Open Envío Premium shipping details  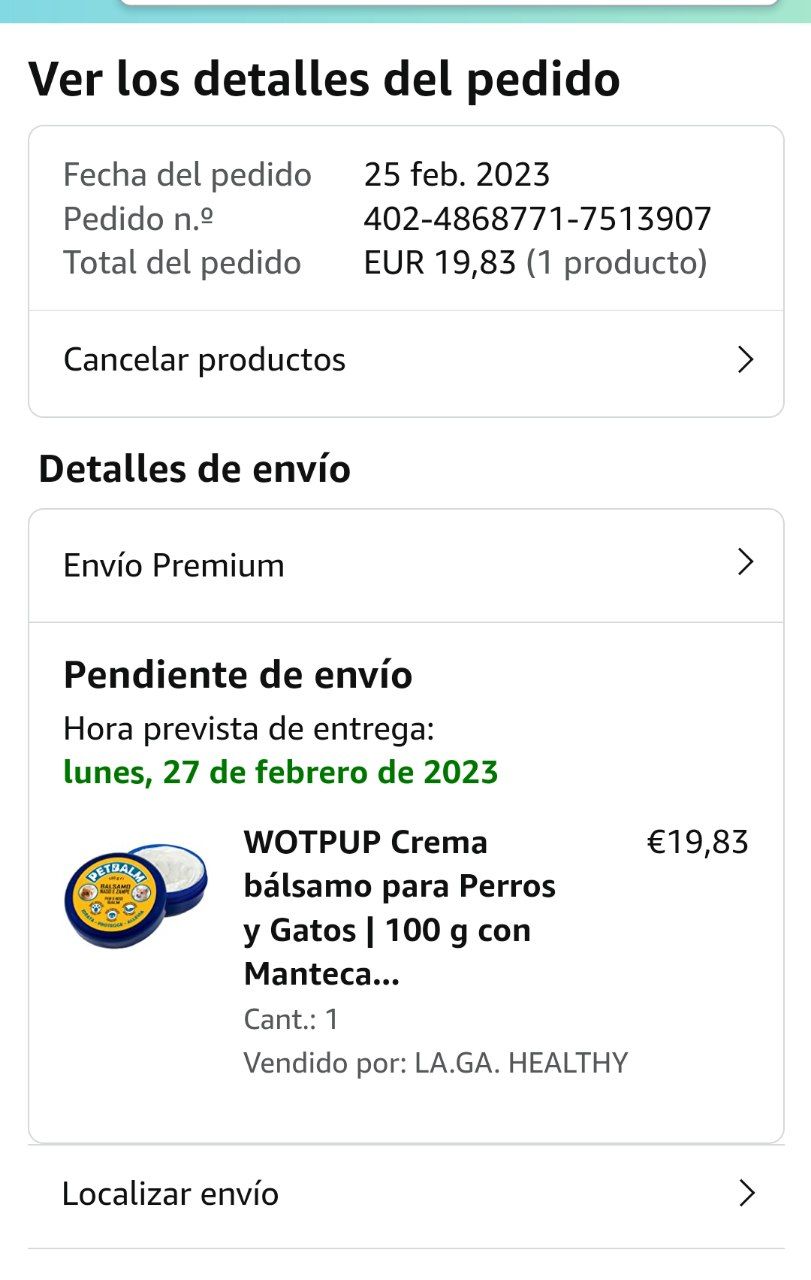pos(174,566)
